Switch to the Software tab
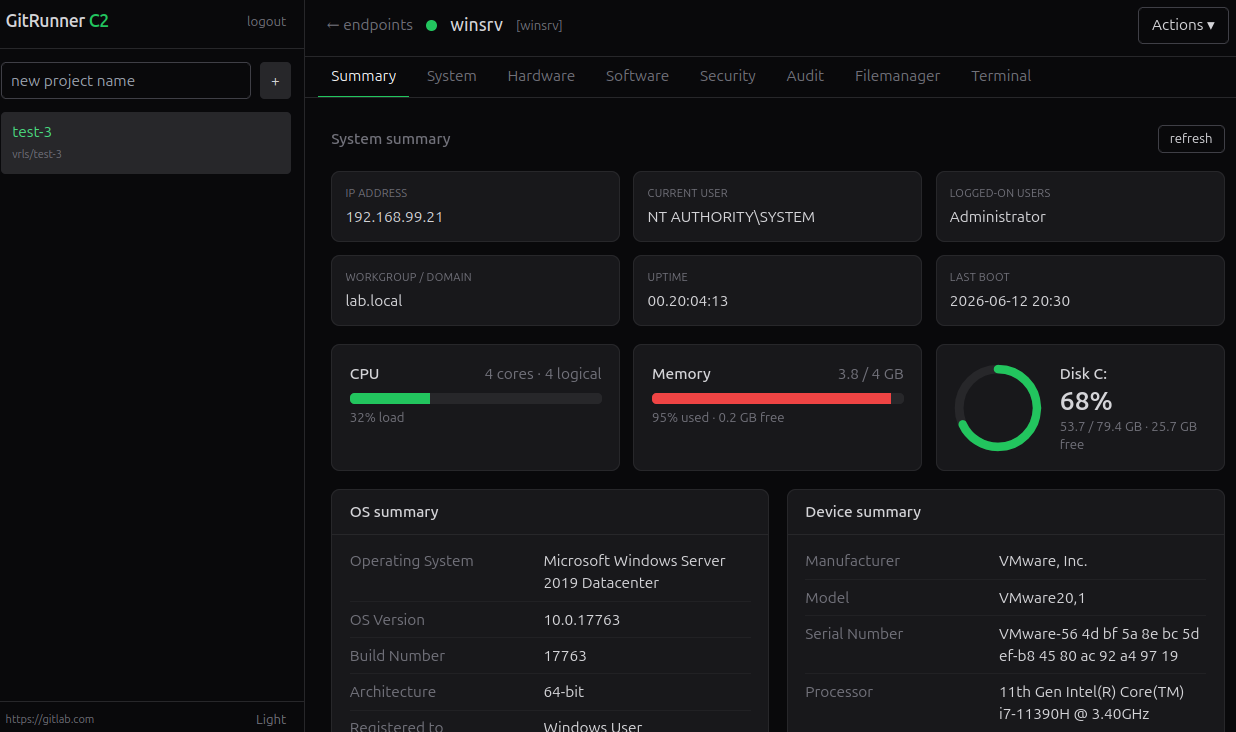 [637, 76]
